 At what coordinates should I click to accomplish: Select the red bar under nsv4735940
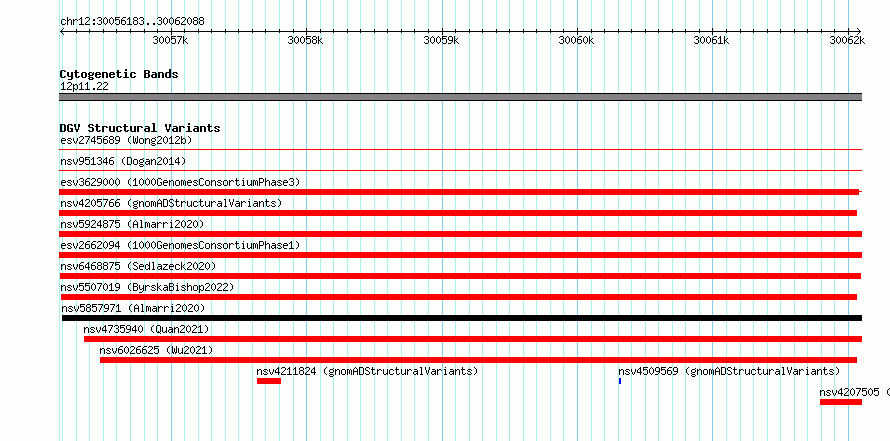[x=473, y=339]
